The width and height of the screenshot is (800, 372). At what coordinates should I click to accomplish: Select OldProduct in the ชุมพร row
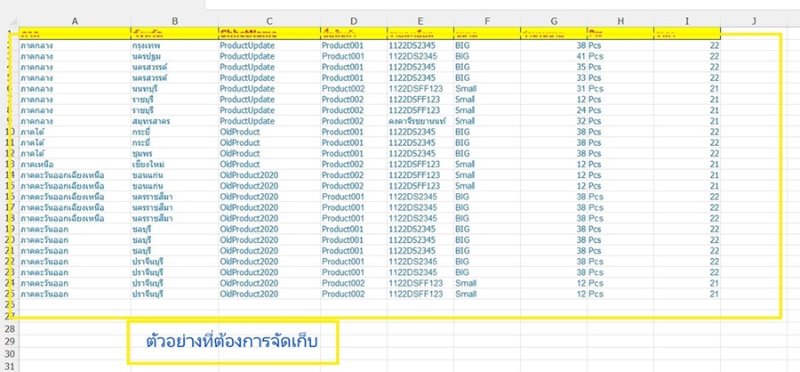coord(269,154)
